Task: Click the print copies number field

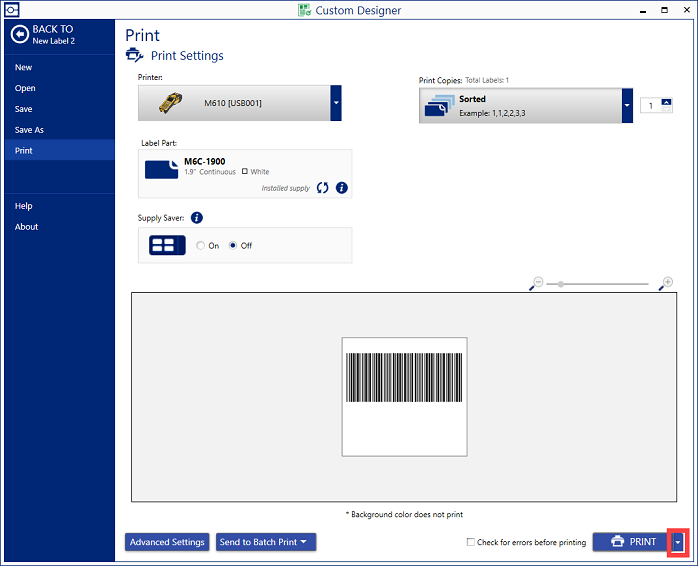Action: tap(651, 106)
